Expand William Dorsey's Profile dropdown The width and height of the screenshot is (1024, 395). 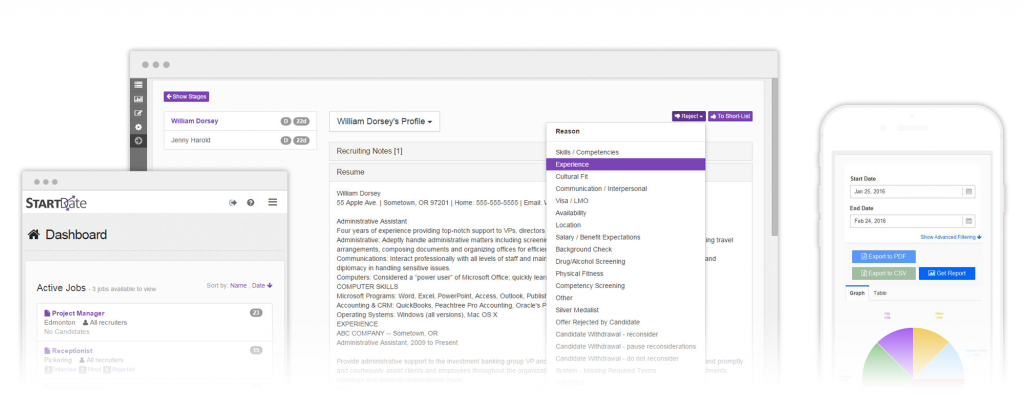tap(385, 121)
